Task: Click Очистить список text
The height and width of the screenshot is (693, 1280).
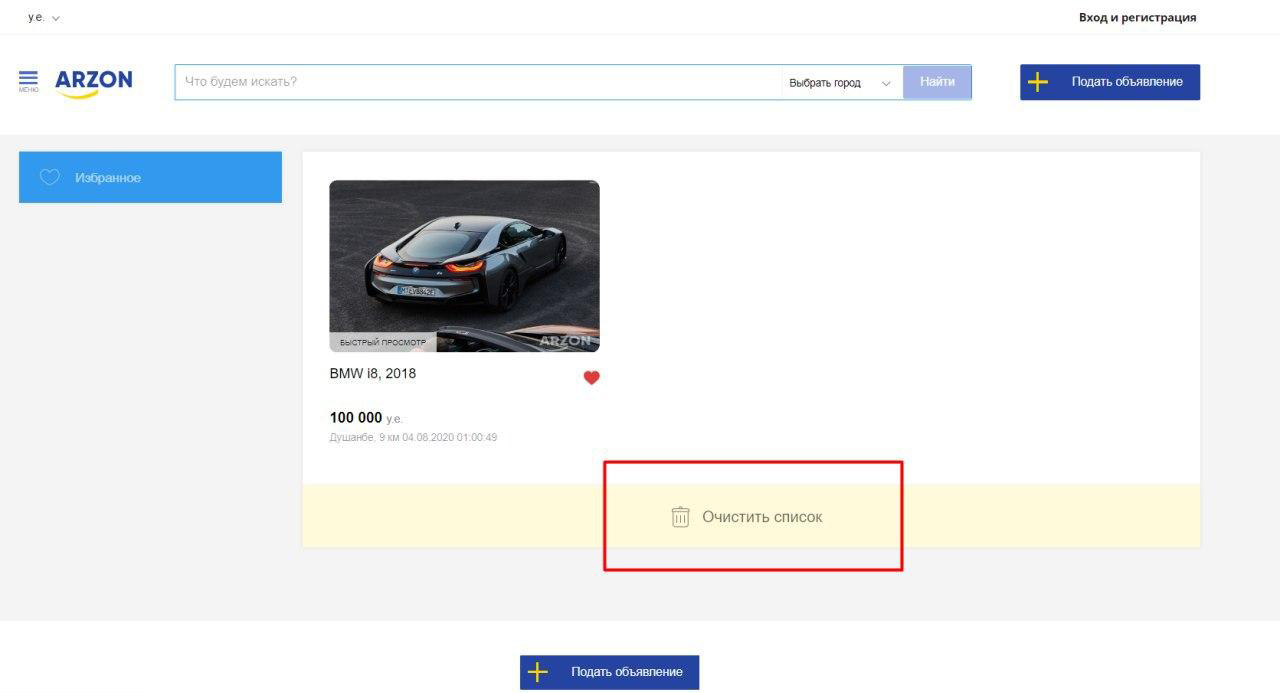Action: point(762,517)
